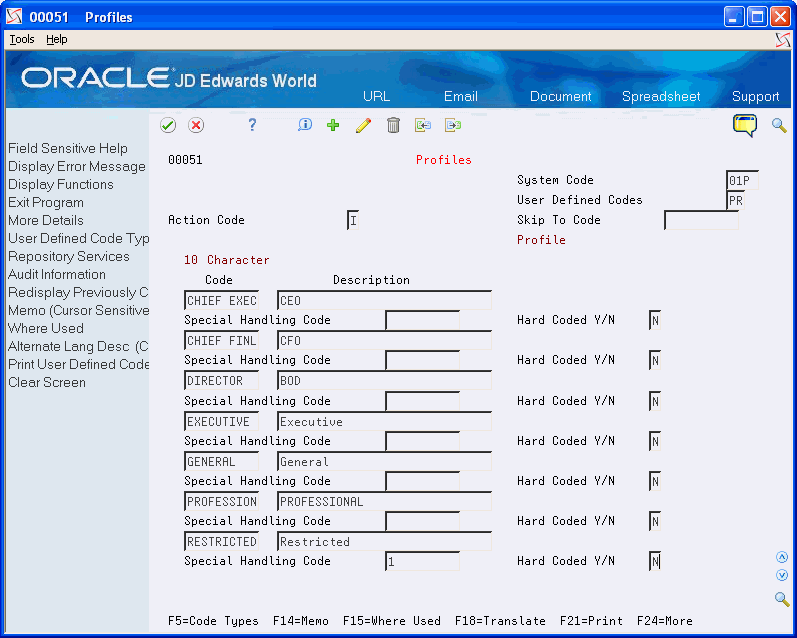The height and width of the screenshot is (638, 797).
Task: Click the trash can Delete icon
Action: (x=393, y=125)
